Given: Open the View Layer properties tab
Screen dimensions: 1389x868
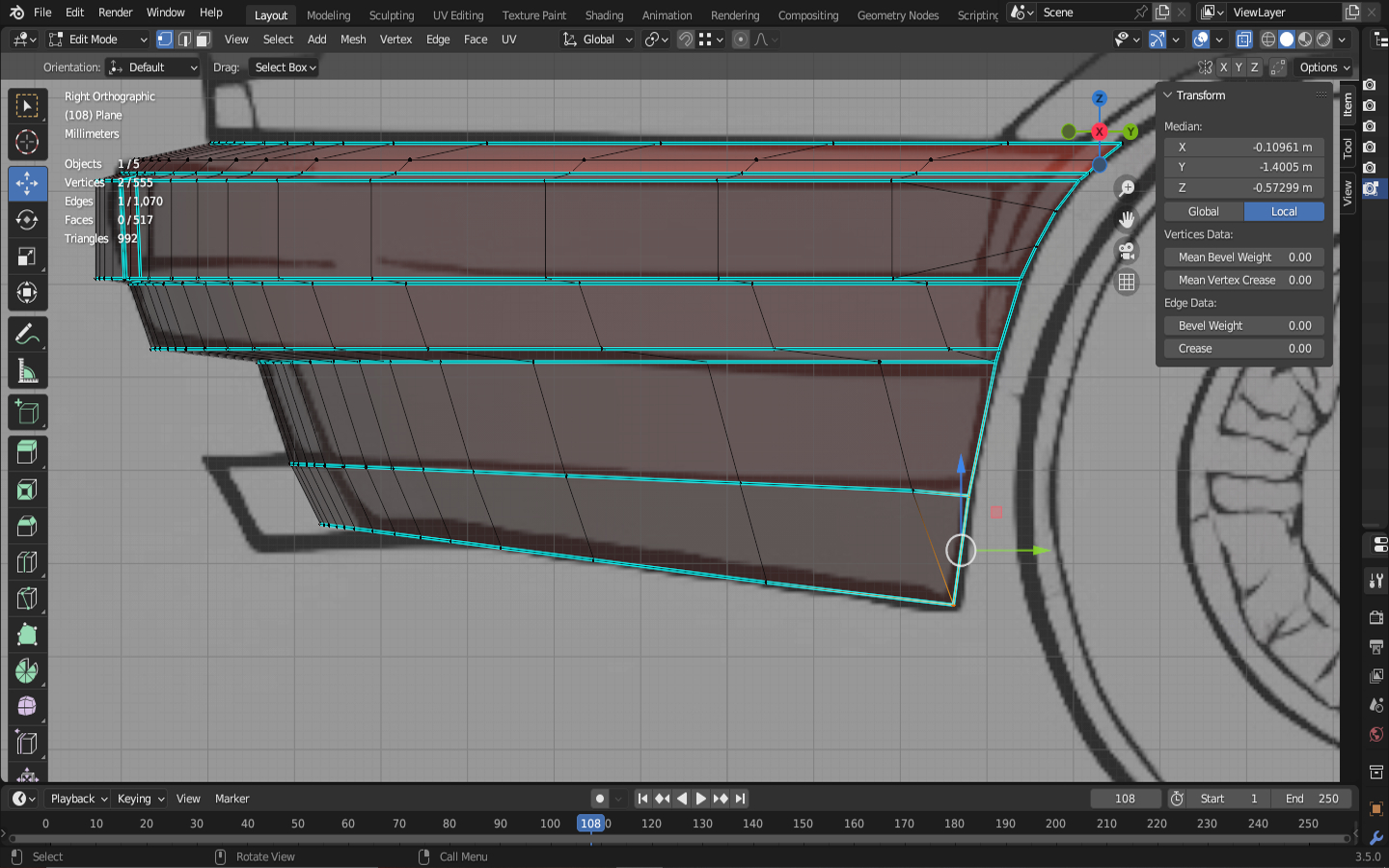Looking at the screenshot, I should click(1376, 676).
